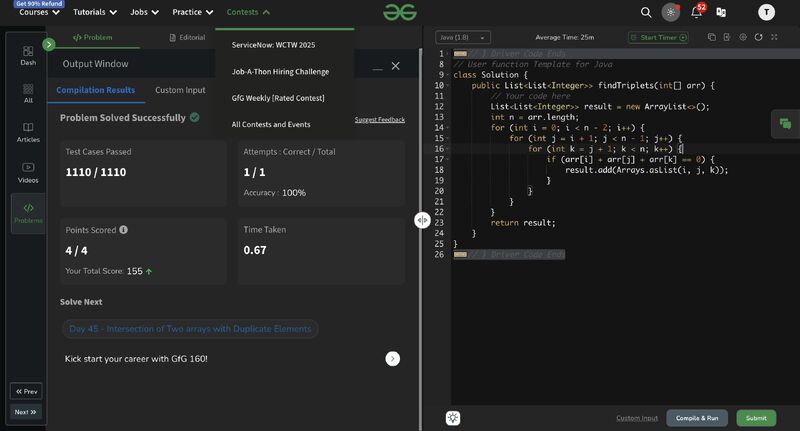The width and height of the screenshot is (800, 431).
Task: Click the green sidebar collapse arrow
Action: pyautogui.click(x=48, y=44)
